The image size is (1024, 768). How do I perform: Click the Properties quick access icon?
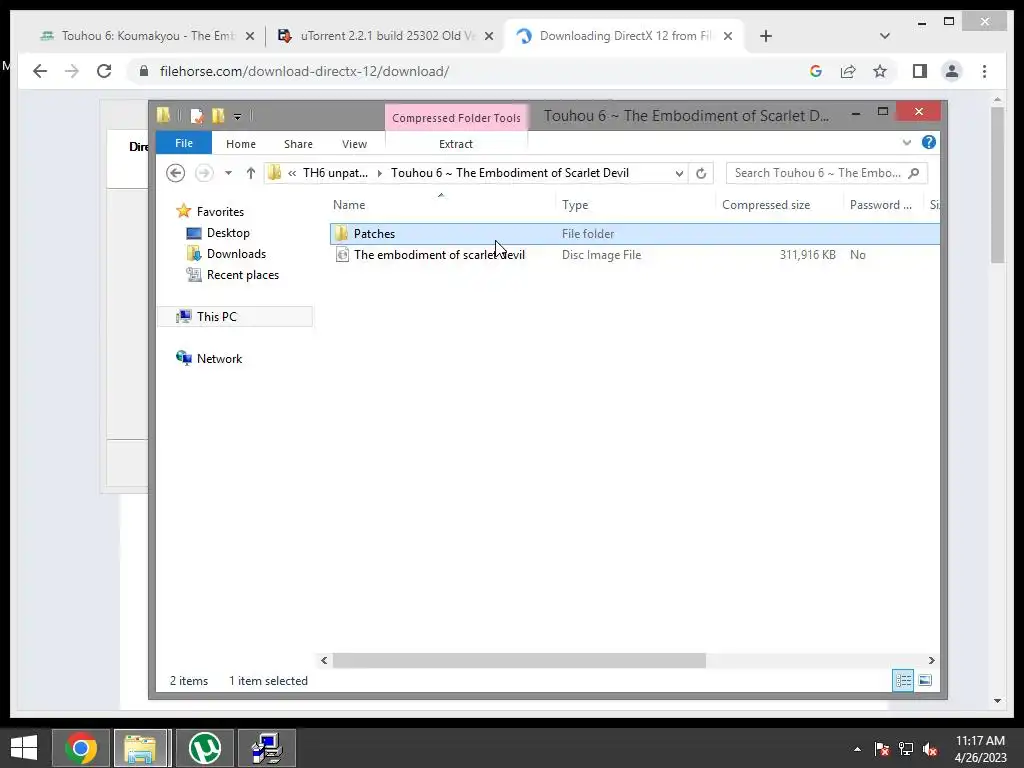coord(197,116)
